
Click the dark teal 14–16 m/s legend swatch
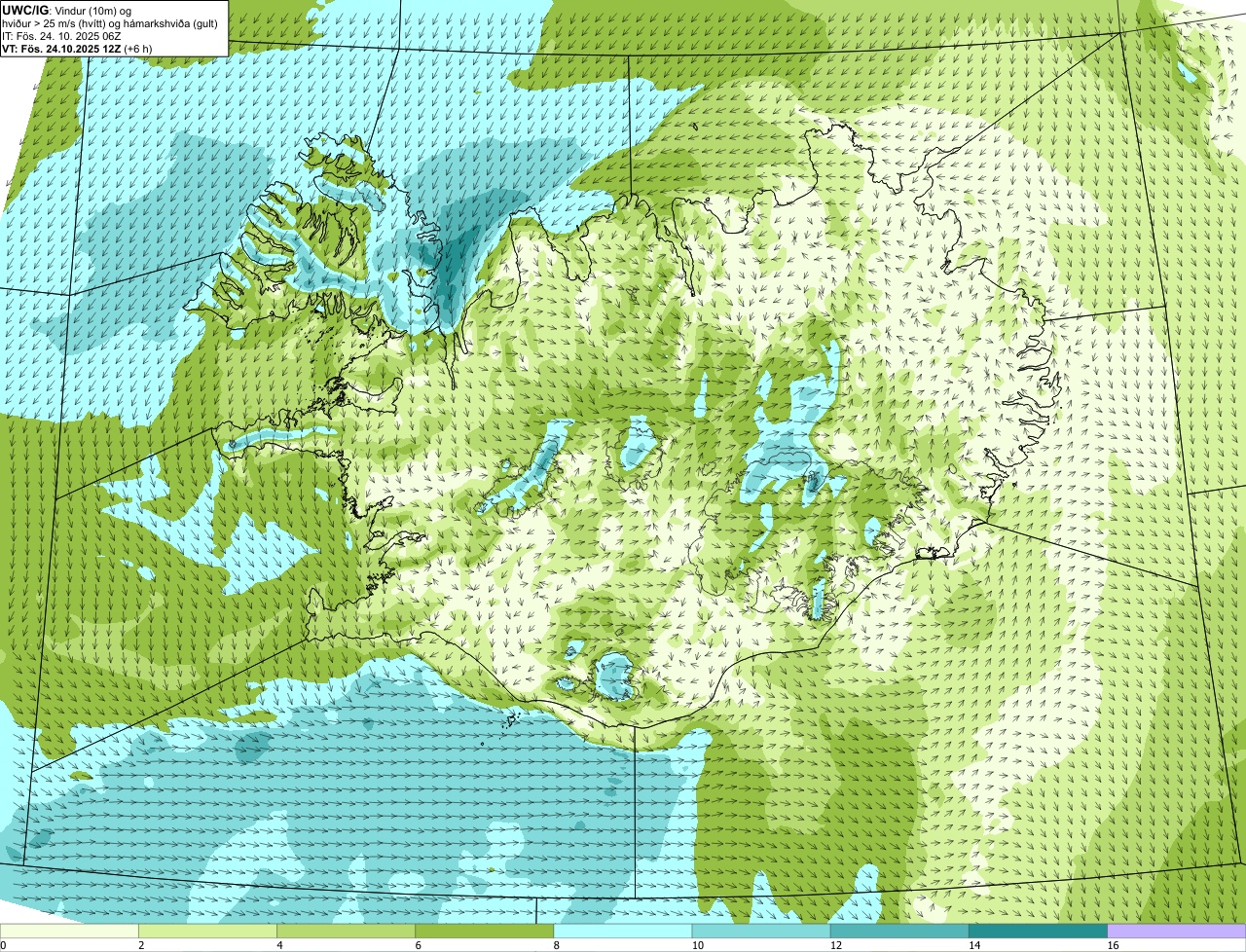(1039, 931)
